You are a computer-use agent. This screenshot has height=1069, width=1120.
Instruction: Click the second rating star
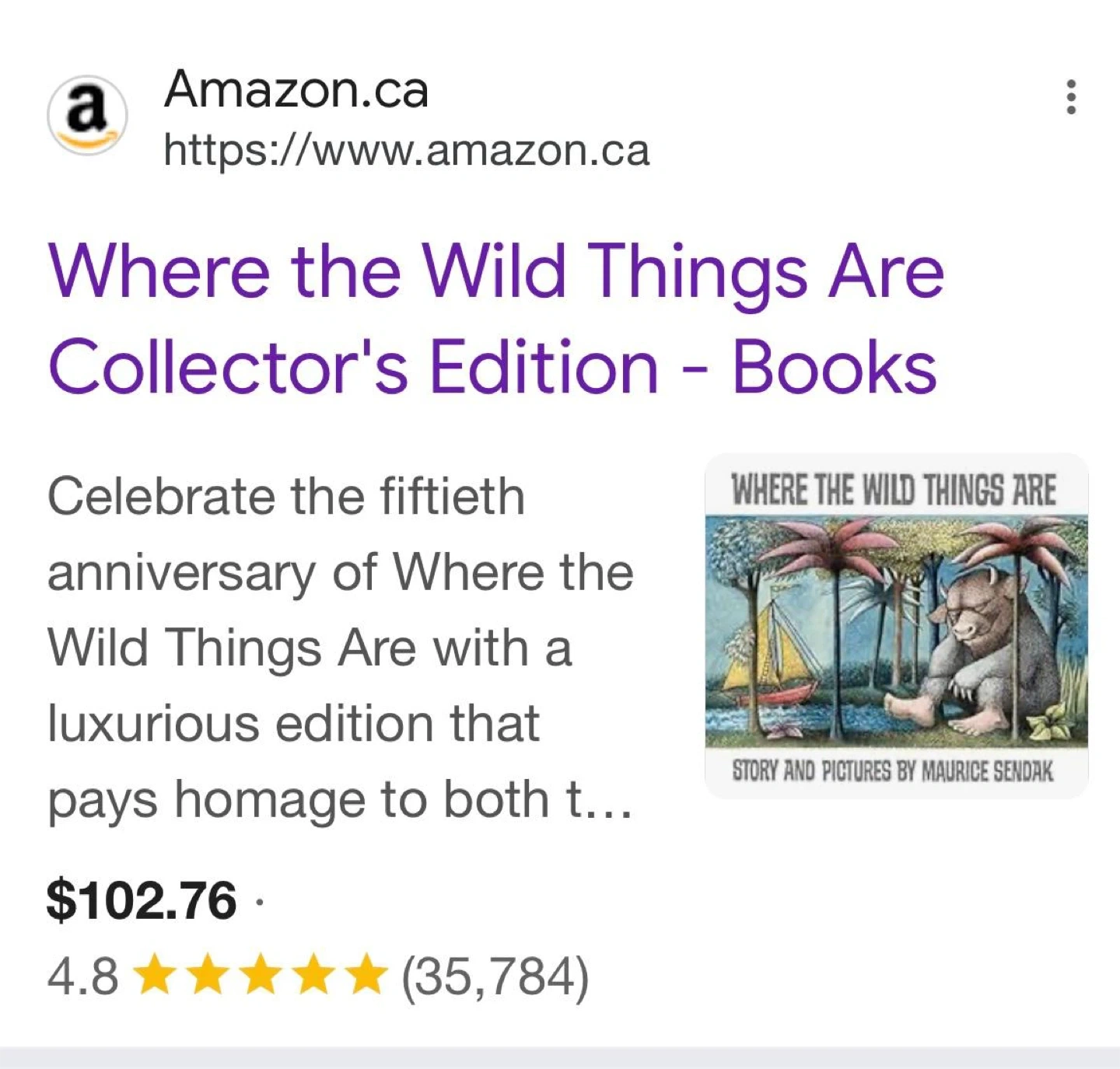click(208, 976)
